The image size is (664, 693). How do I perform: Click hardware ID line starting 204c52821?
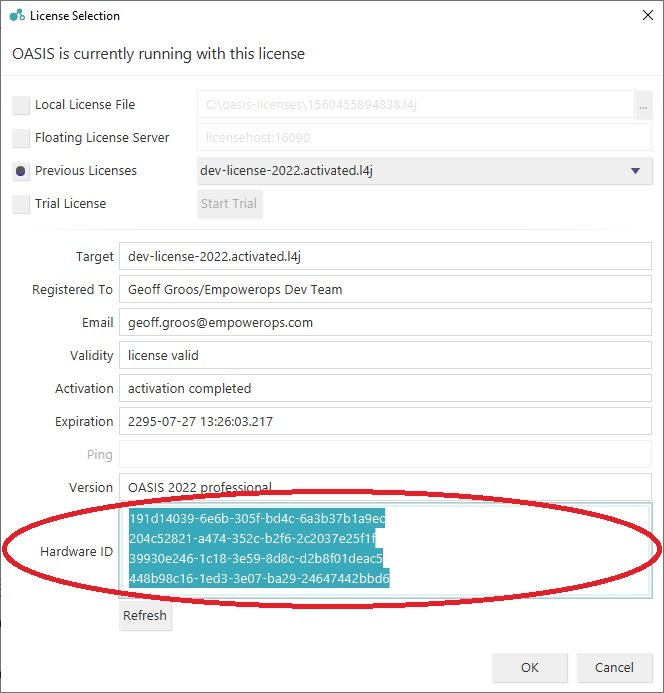coord(252,538)
